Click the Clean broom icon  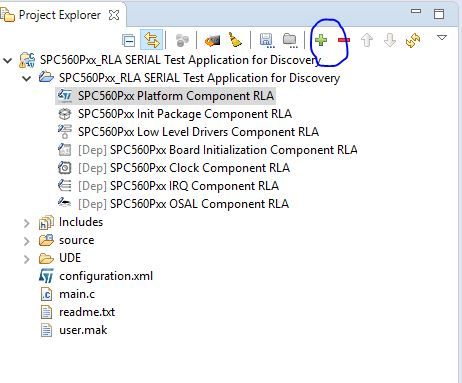click(x=235, y=40)
